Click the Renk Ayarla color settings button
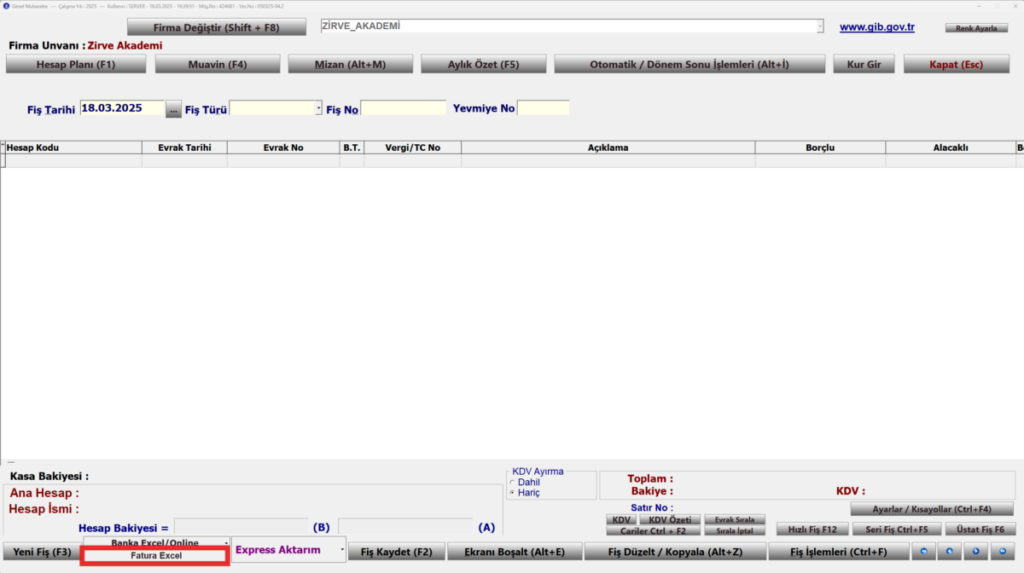 click(x=976, y=28)
